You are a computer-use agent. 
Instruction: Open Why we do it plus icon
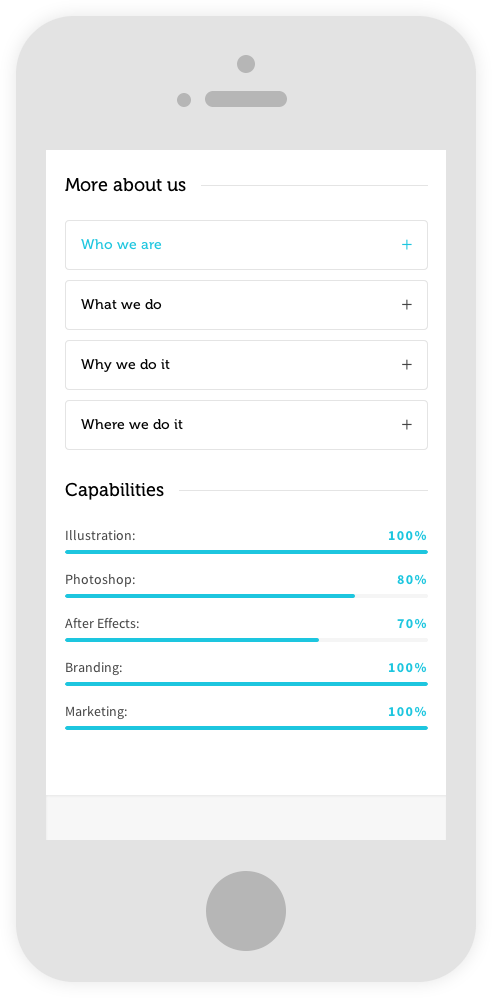tap(407, 365)
